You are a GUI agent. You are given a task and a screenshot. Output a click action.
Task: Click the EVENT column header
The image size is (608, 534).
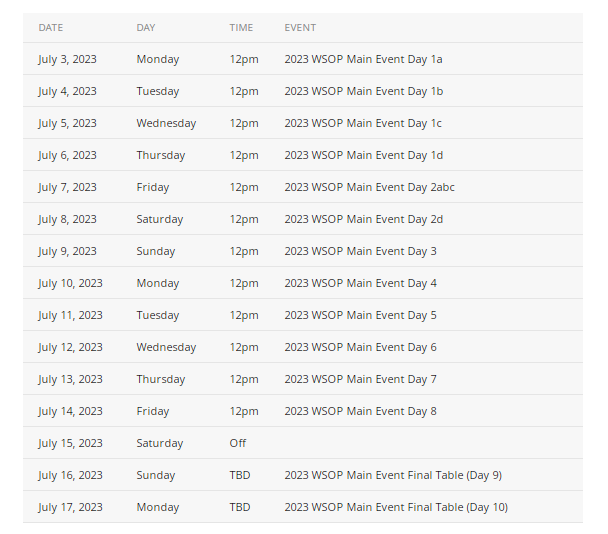pyautogui.click(x=300, y=28)
